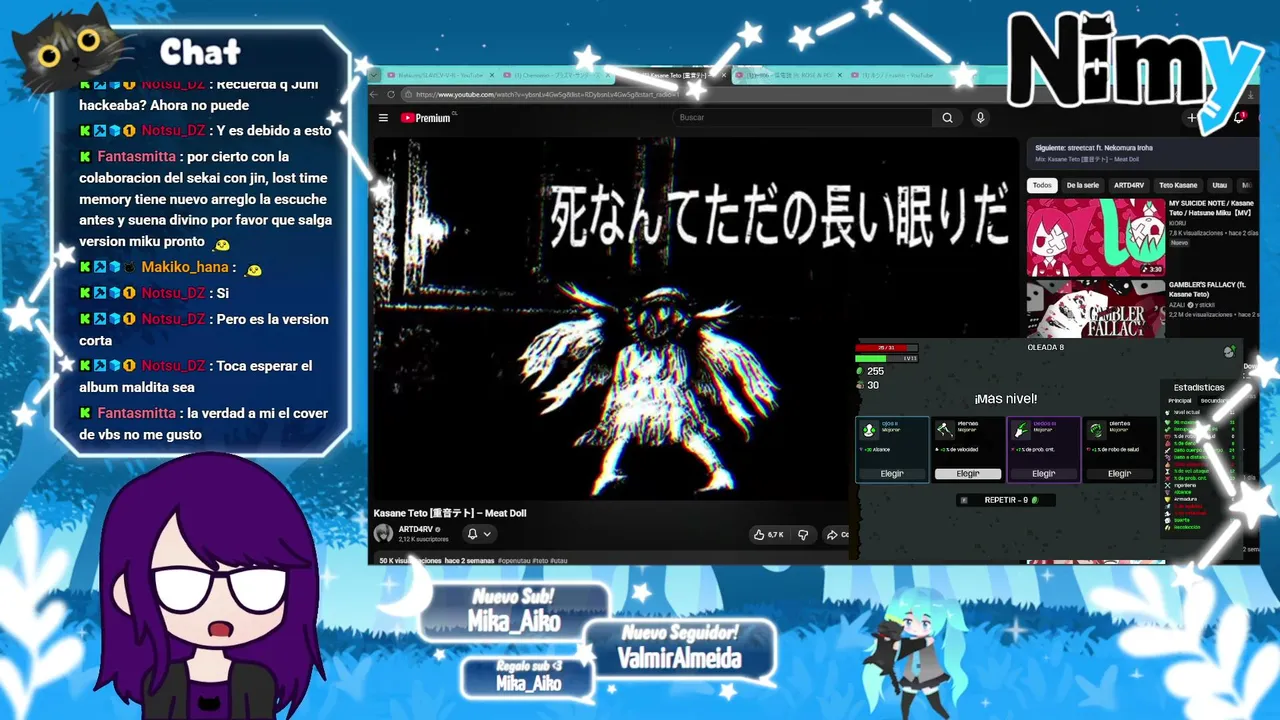Open the GAMBLER'S FALLACY video title

point(1208,289)
